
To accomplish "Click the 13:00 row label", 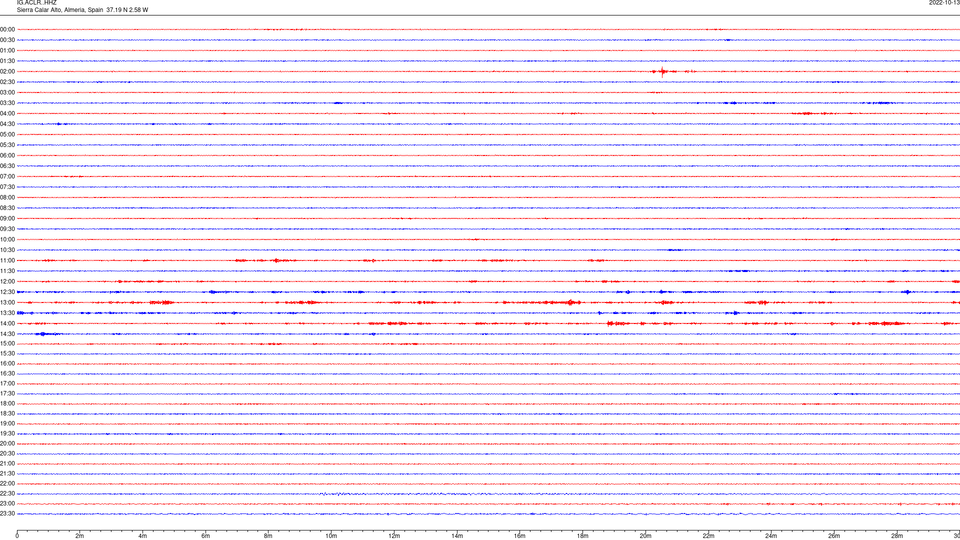I will pos(7,302).
